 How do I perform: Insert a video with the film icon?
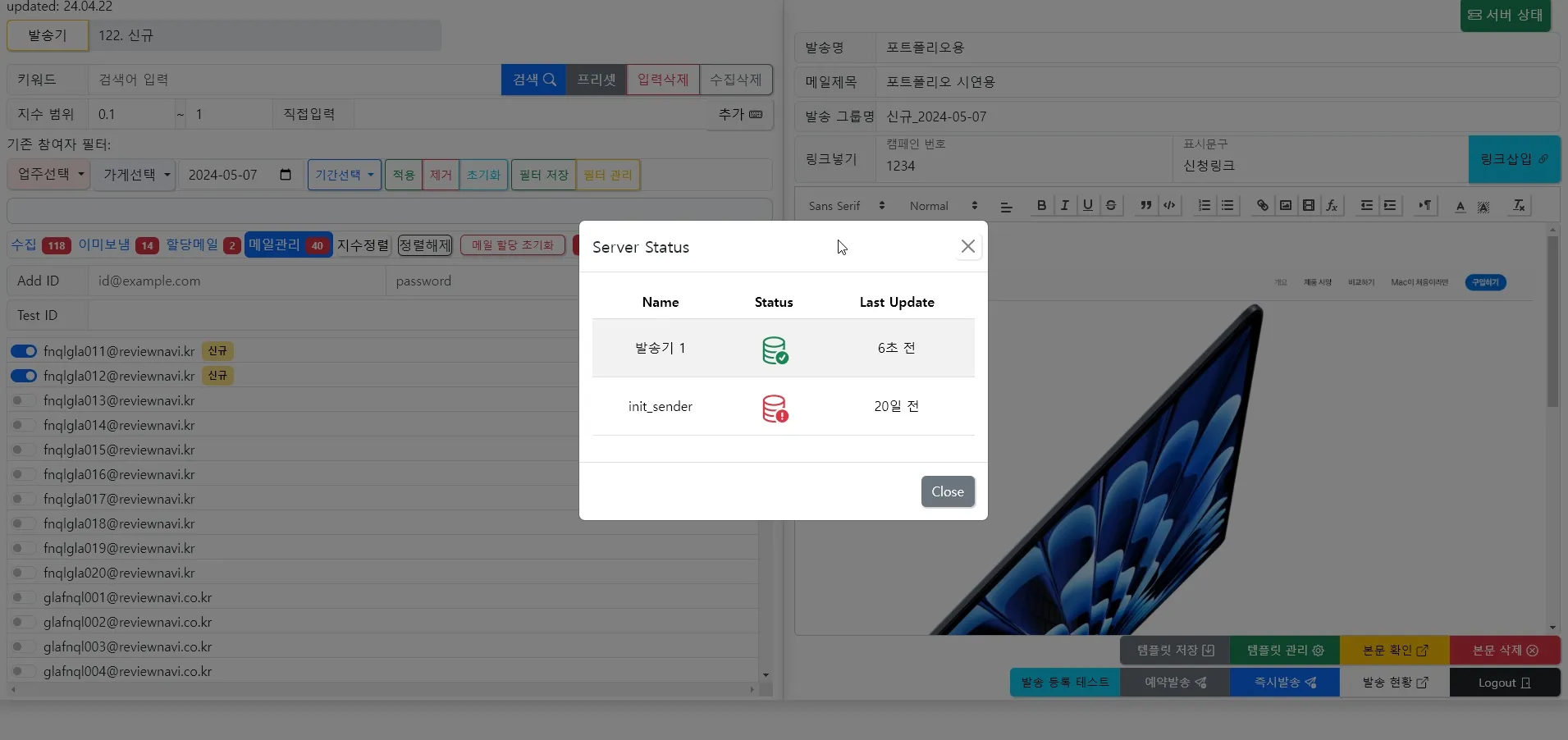pos(1309,205)
